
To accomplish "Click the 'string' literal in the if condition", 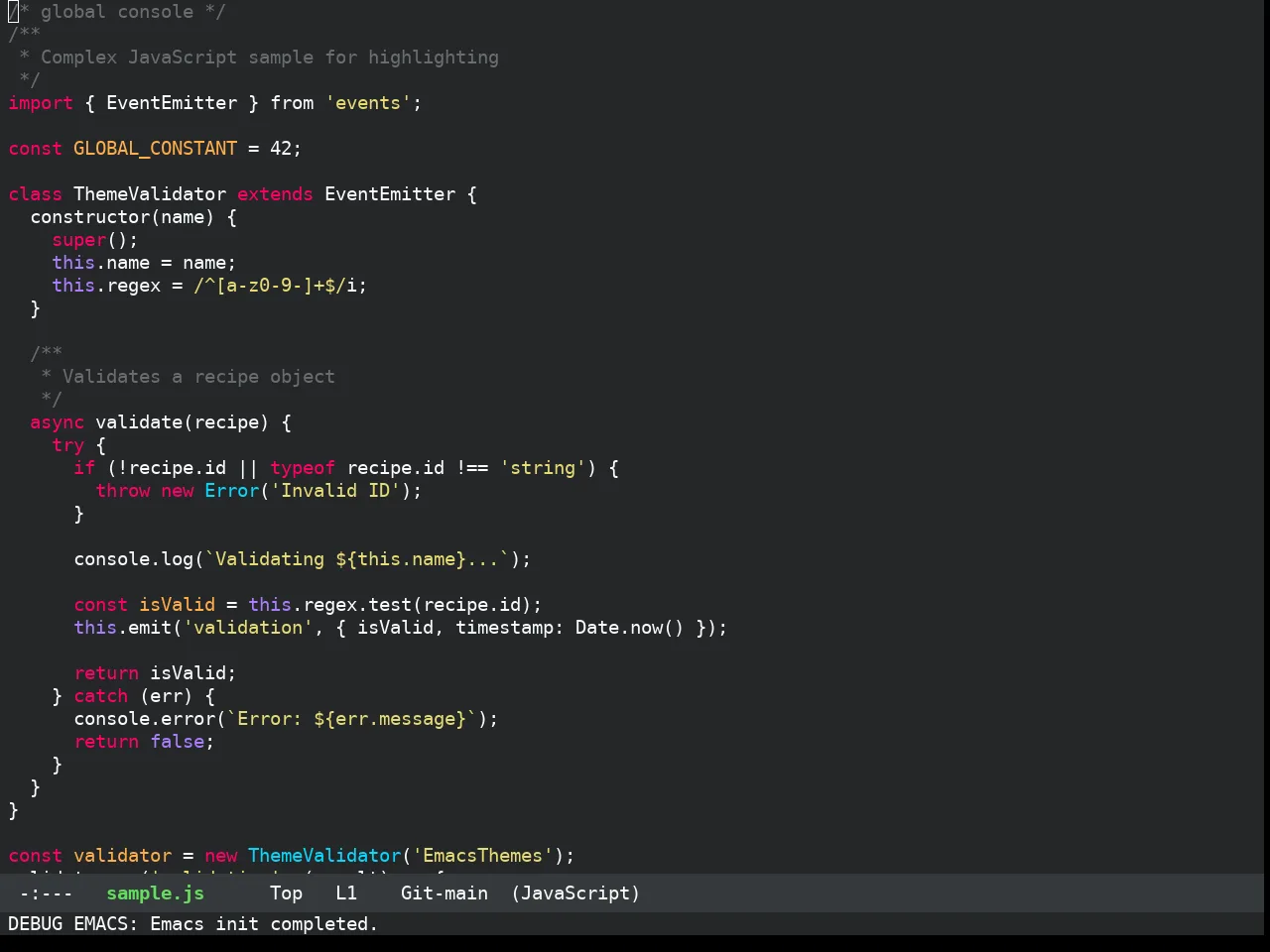I will click(543, 468).
